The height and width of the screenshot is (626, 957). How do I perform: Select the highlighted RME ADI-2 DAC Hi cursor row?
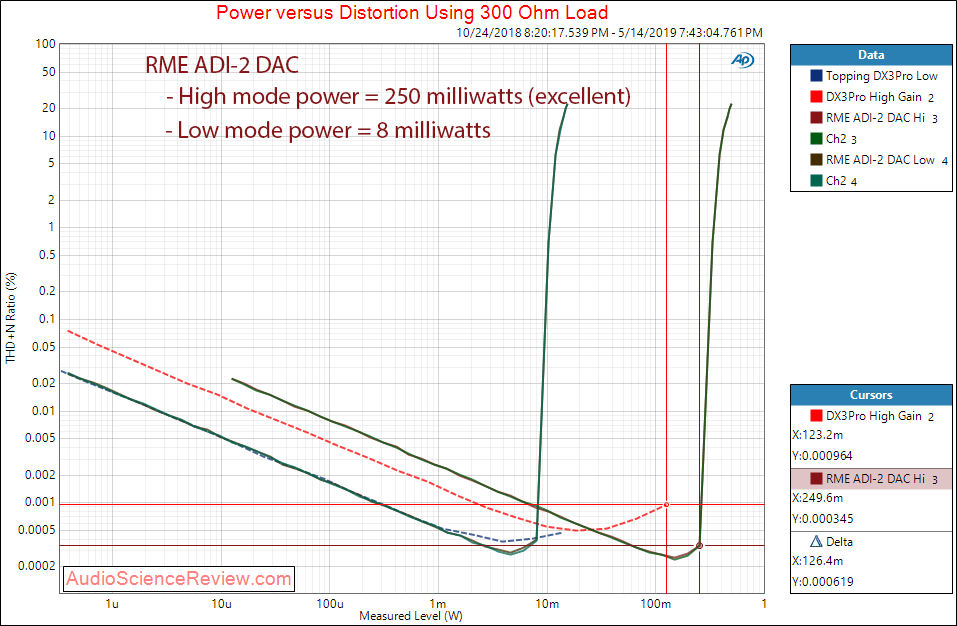click(x=871, y=479)
